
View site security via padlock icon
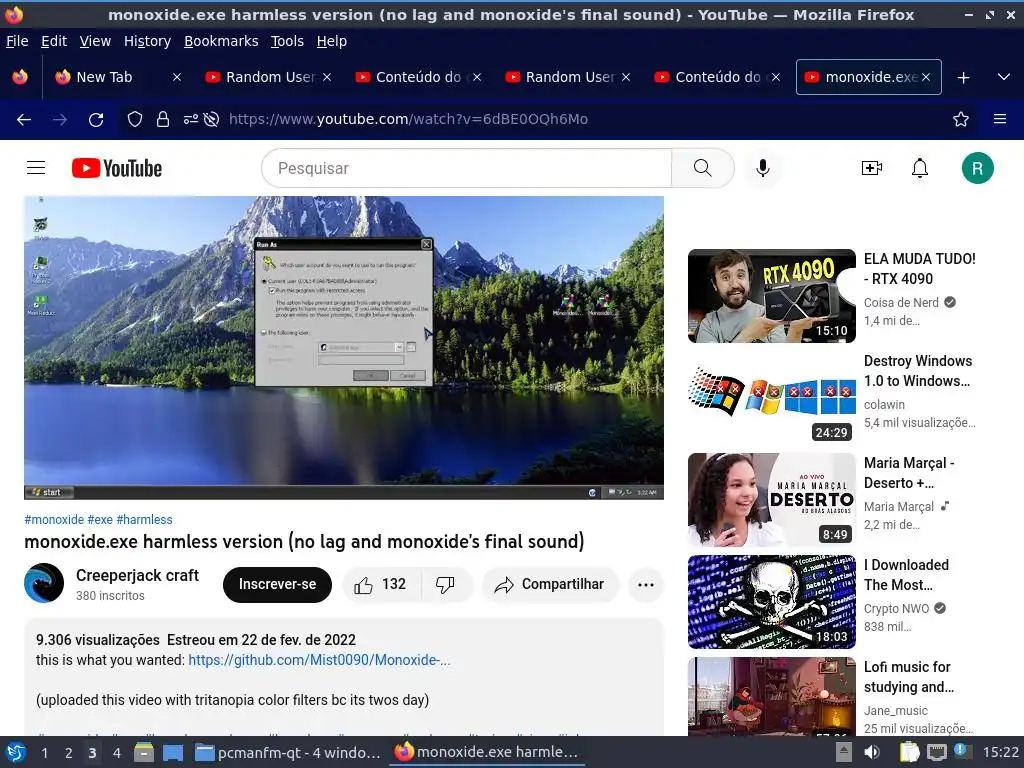pos(163,120)
